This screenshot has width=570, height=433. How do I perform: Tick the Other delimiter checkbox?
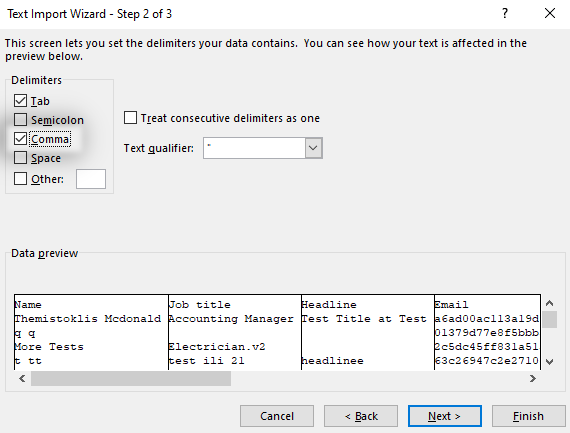click(x=20, y=179)
